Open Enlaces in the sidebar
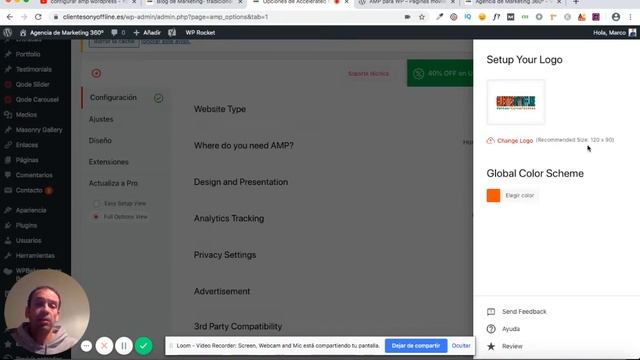 27,145
